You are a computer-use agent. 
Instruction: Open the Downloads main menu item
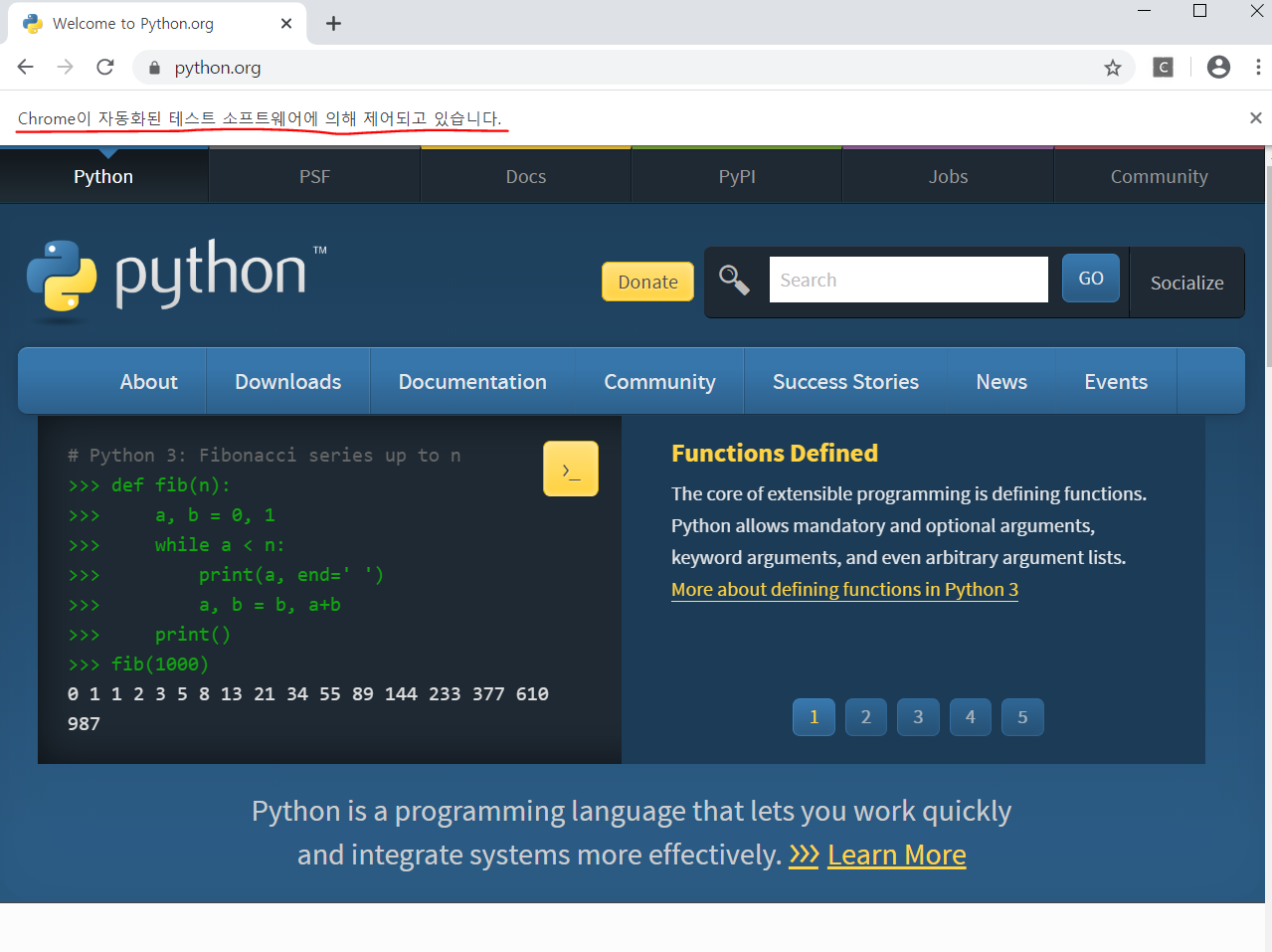tap(288, 381)
